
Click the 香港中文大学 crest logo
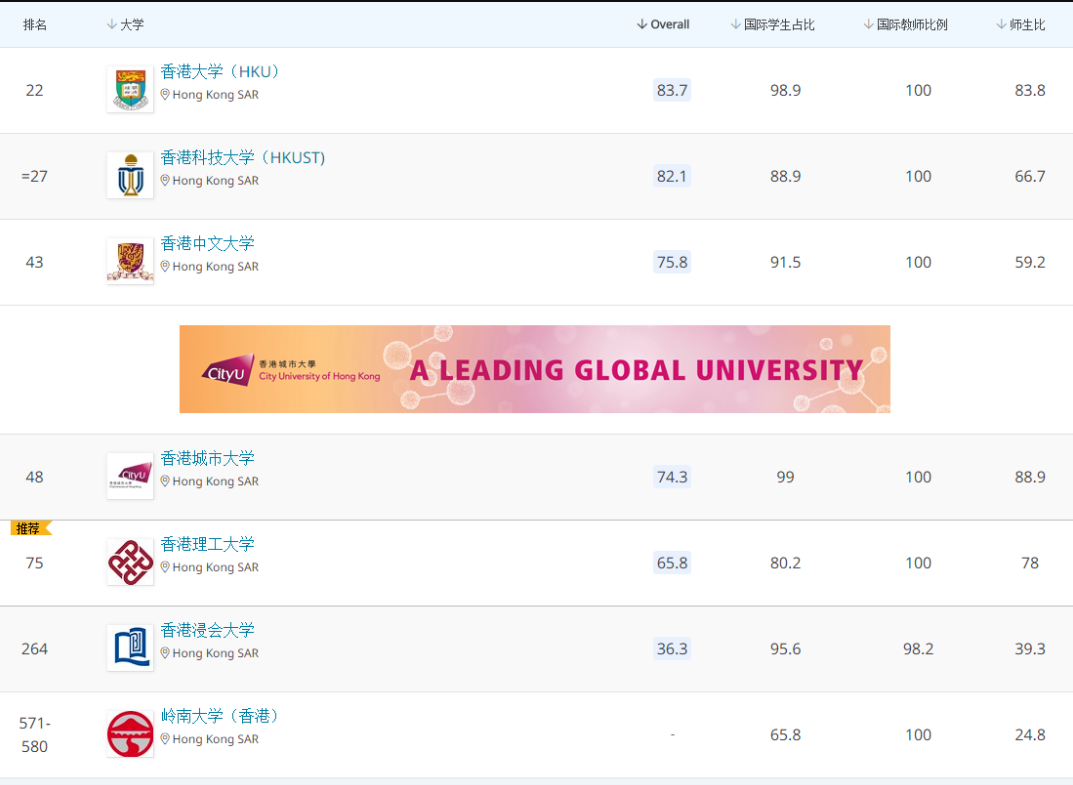tap(130, 262)
